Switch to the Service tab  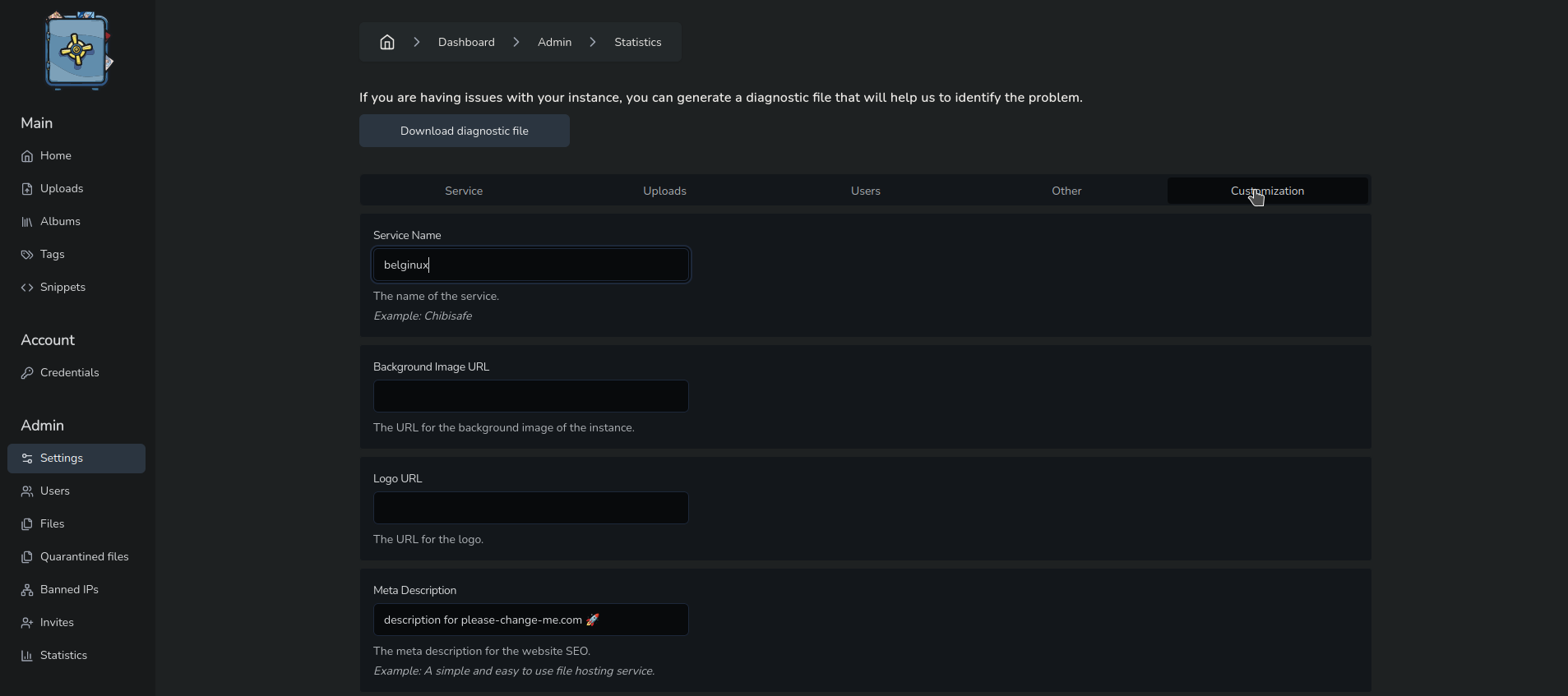pos(464,191)
